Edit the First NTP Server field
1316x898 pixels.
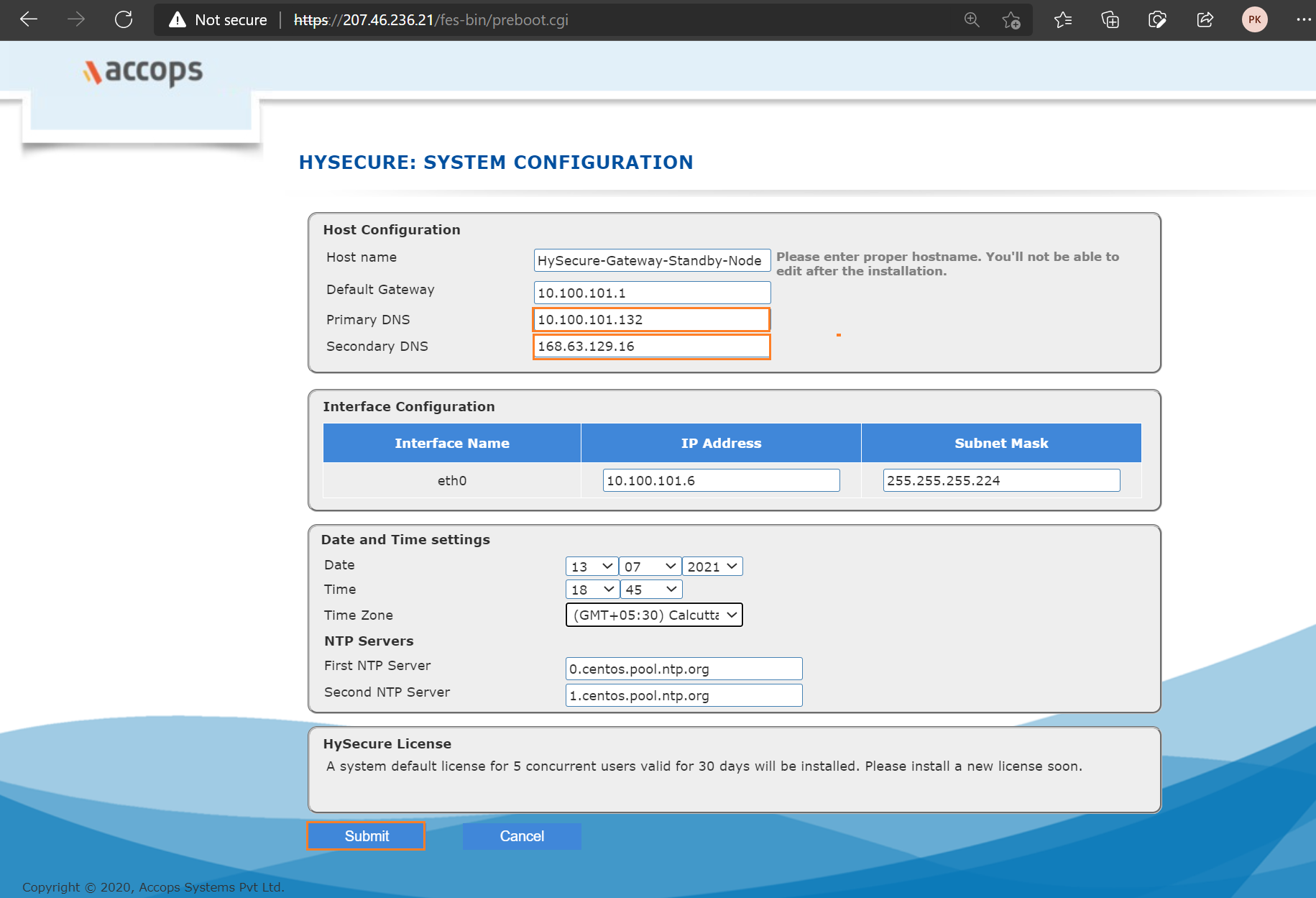pos(684,669)
